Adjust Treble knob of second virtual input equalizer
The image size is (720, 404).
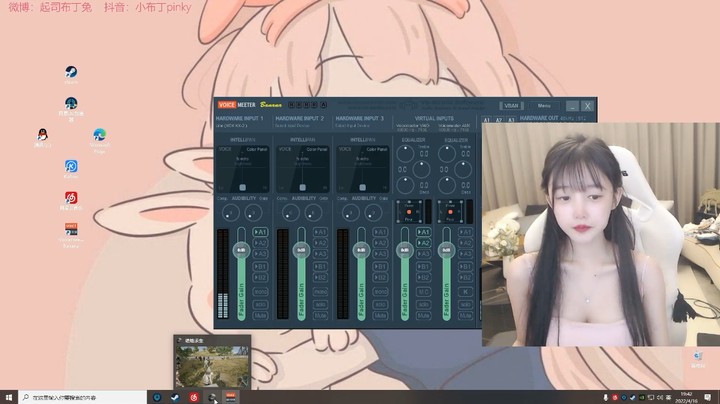[447, 154]
